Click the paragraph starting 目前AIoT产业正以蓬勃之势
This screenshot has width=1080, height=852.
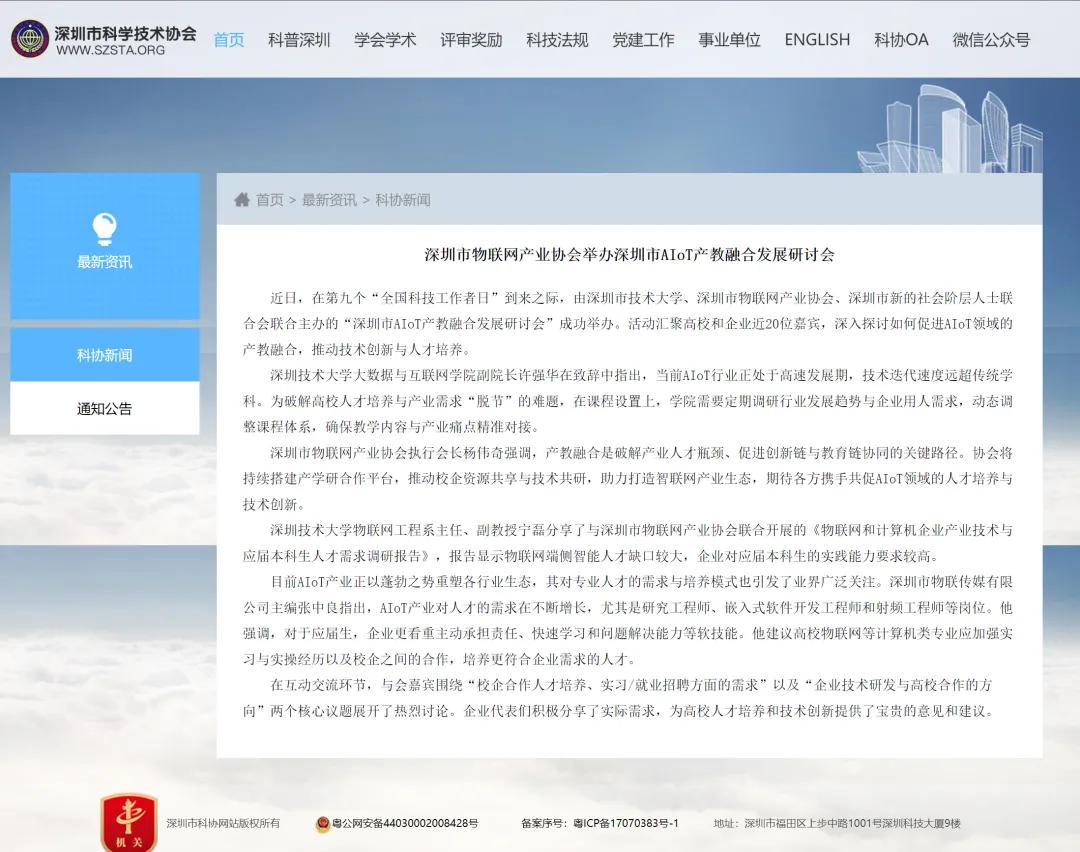pyautogui.click(x=628, y=621)
